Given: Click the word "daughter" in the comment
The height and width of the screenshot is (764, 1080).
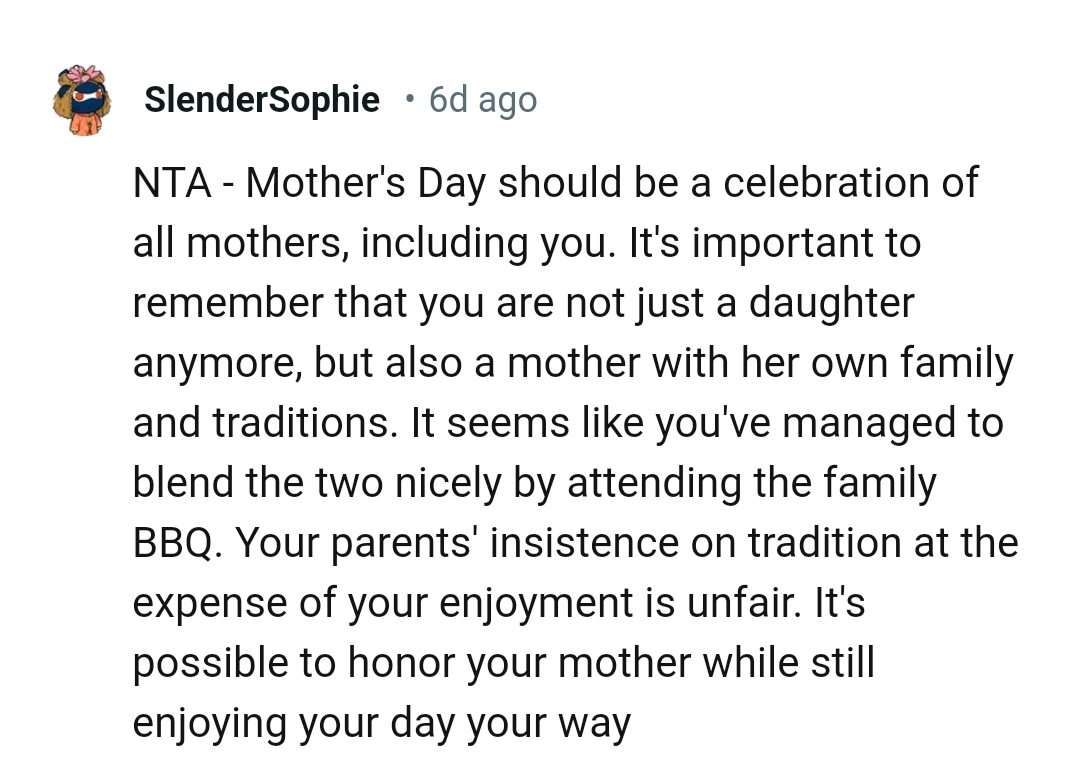Looking at the screenshot, I should (832, 304).
